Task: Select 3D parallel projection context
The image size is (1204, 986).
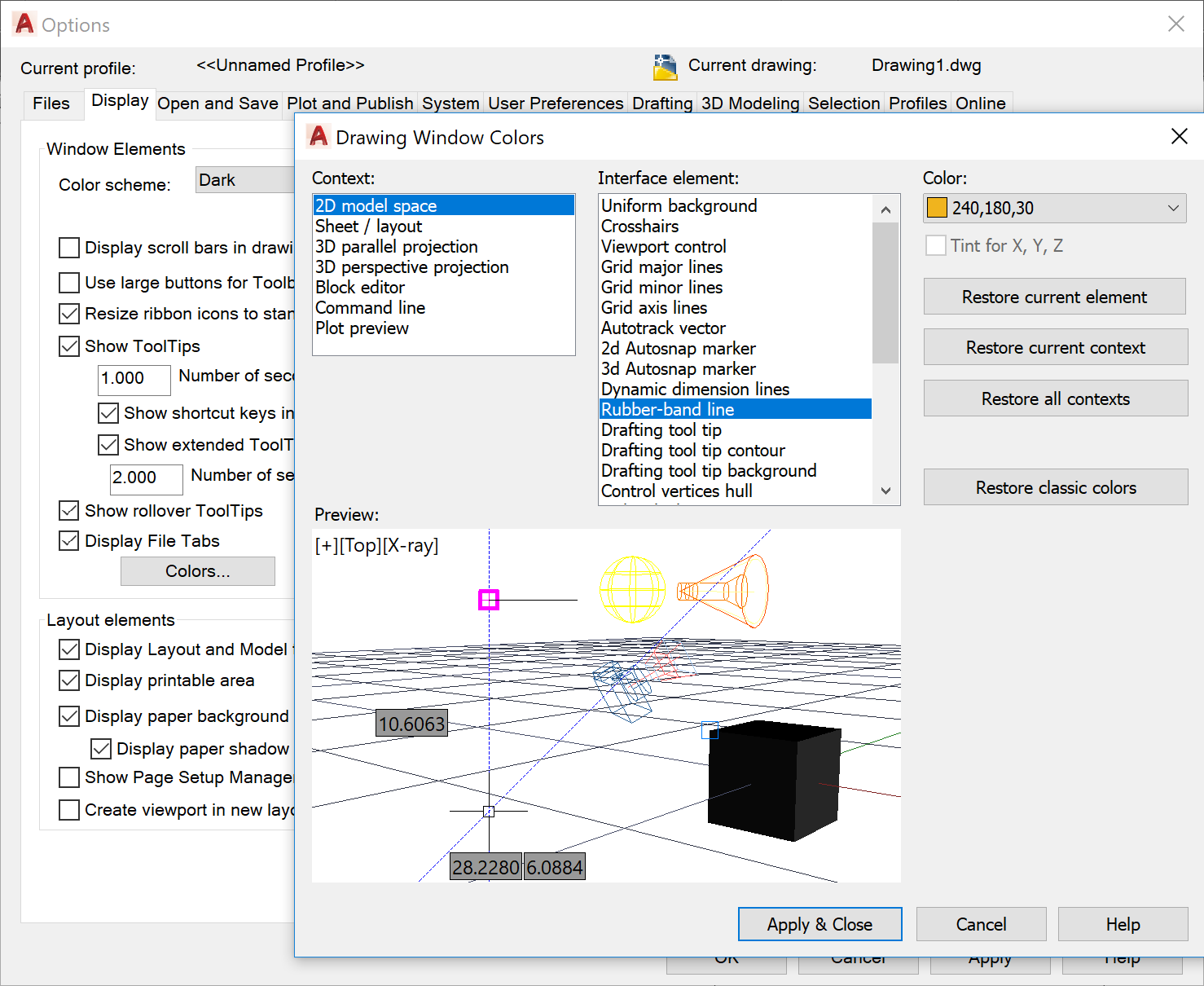Action: click(444, 246)
